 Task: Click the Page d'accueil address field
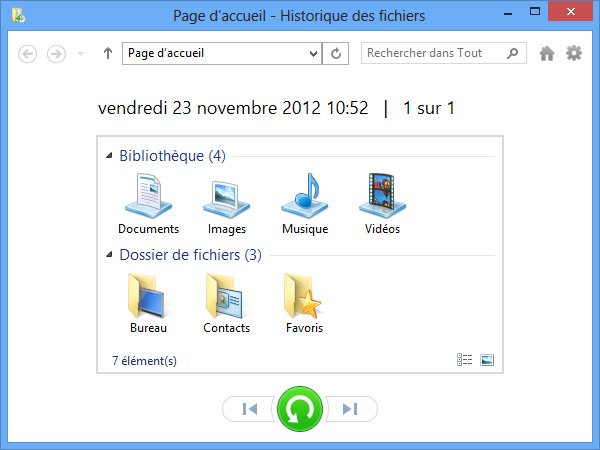(222, 53)
